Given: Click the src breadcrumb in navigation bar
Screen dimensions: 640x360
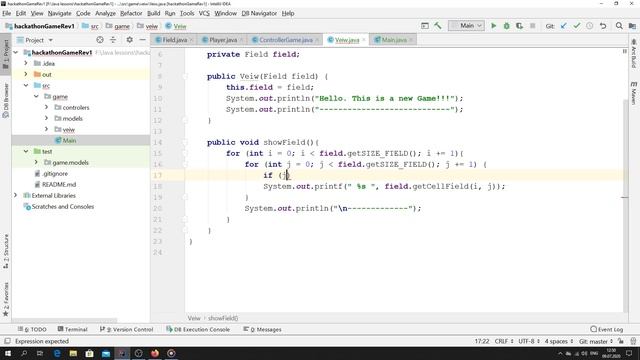Looking at the screenshot, I should (94, 26).
